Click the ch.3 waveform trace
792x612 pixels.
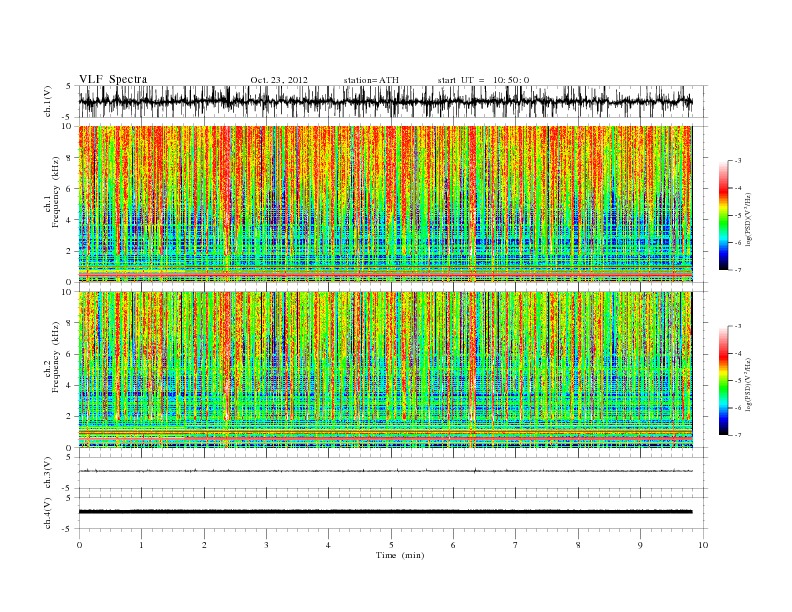[x=385, y=471]
